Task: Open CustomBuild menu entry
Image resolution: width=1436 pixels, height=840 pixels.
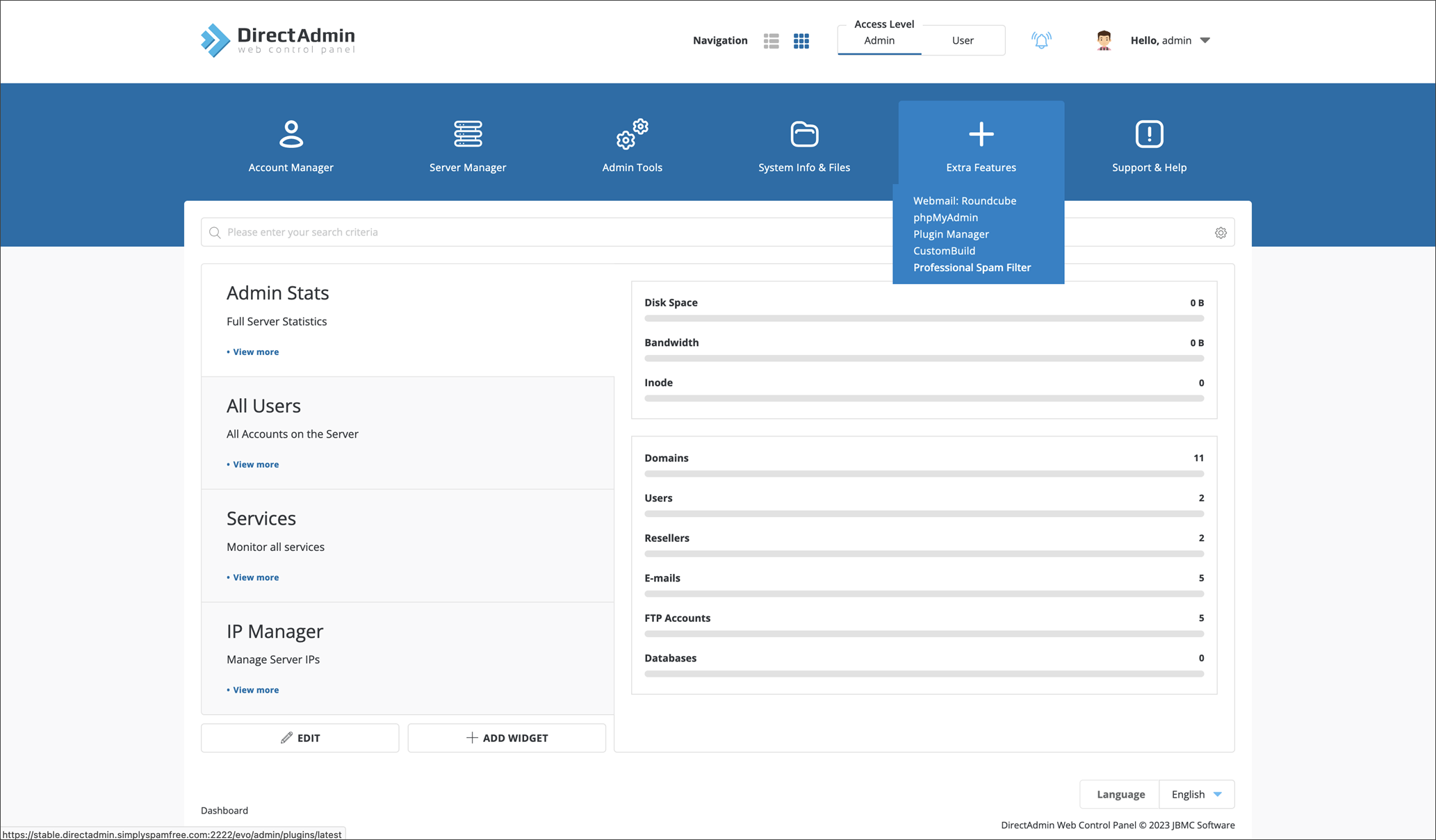Action: 944,251
